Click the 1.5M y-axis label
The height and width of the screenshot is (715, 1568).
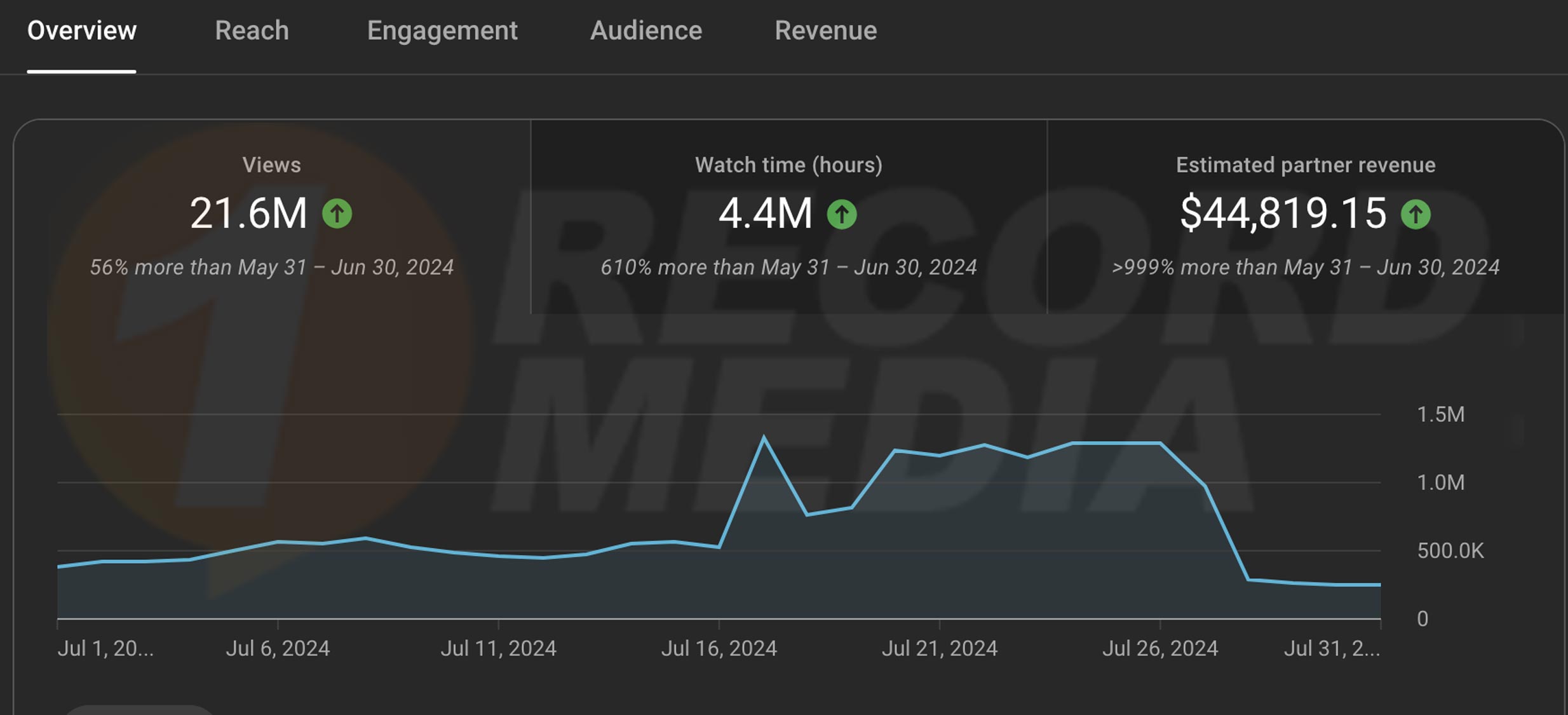click(1440, 414)
